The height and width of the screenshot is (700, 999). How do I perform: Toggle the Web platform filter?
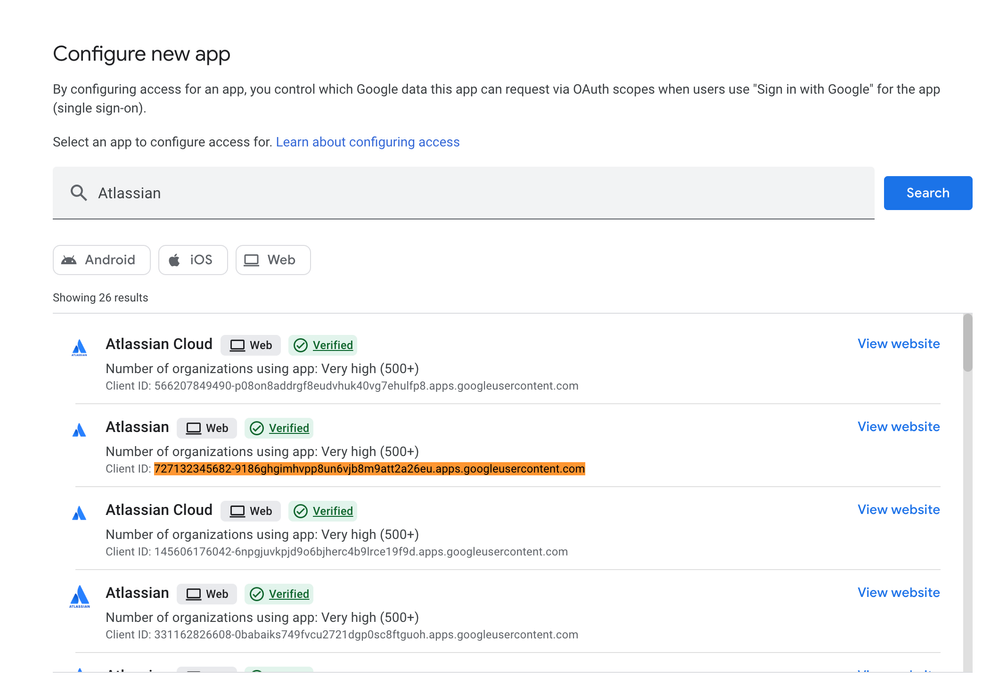pyautogui.click(x=272, y=259)
